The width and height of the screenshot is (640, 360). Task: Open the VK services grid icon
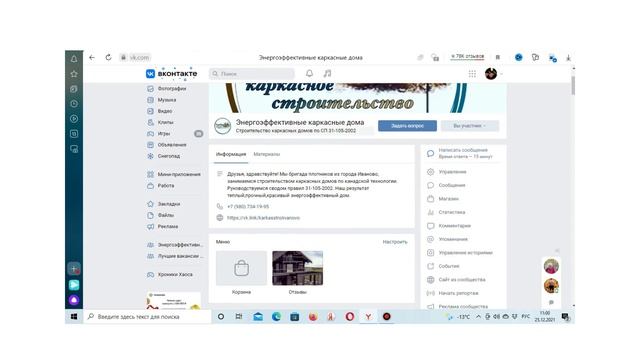(472, 74)
